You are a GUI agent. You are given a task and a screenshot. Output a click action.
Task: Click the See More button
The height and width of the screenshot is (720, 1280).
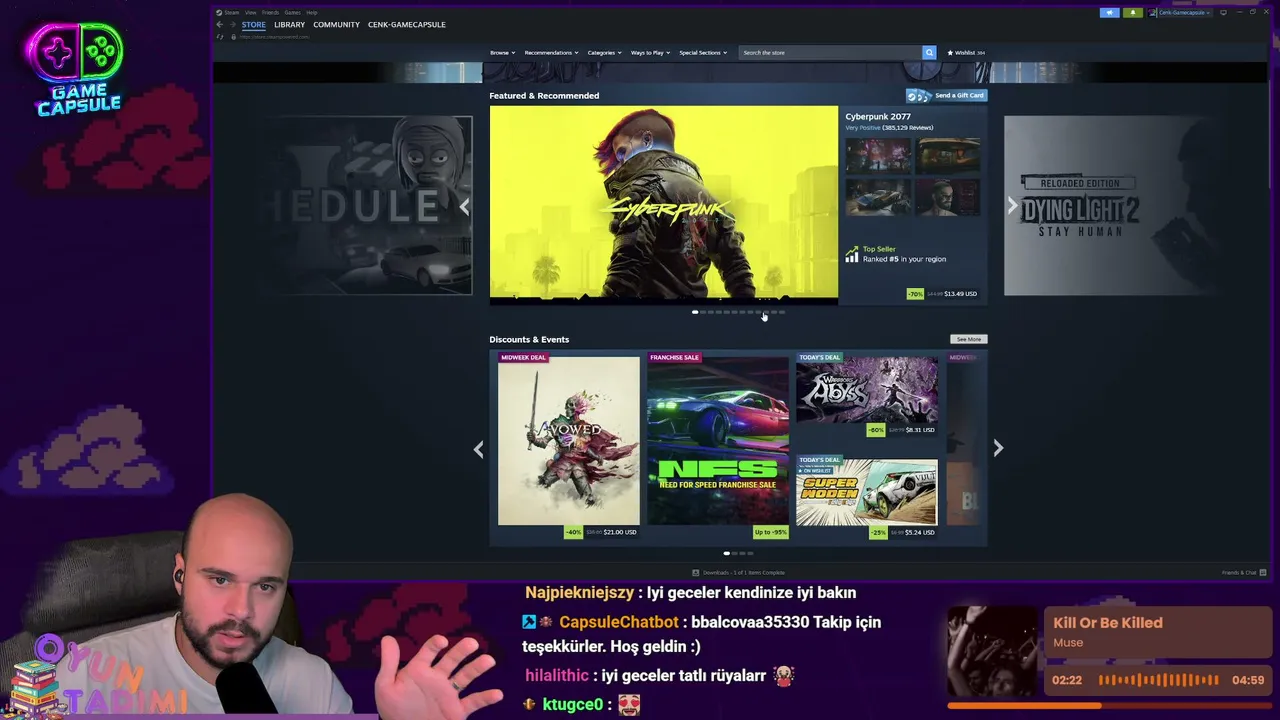968,339
